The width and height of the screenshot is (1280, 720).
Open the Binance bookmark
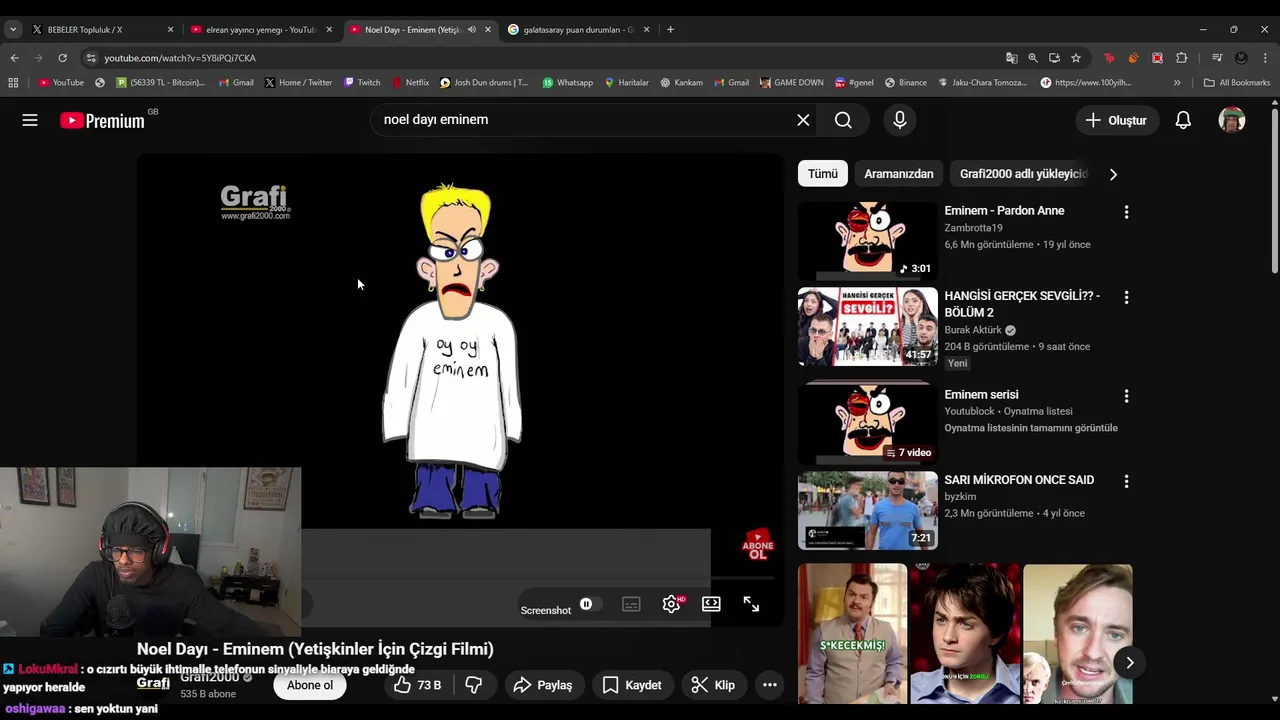coord(905,83)
